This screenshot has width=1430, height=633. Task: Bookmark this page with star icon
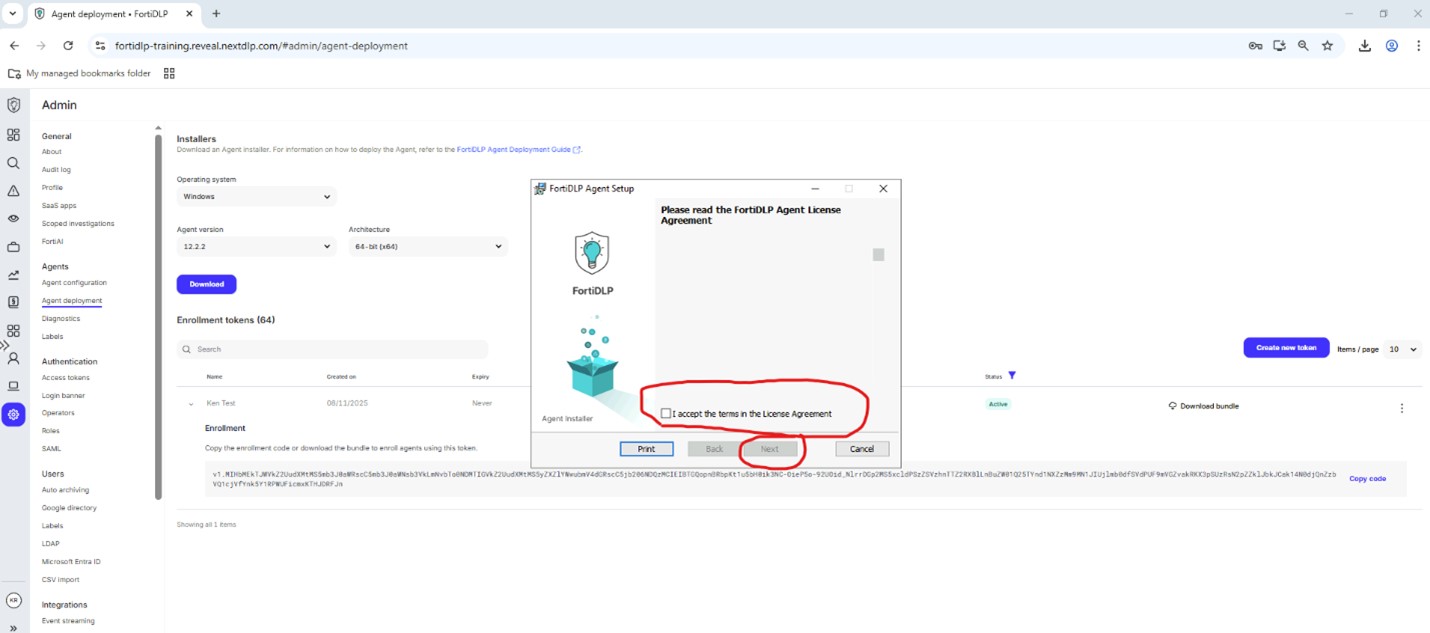click(1327, 45)
